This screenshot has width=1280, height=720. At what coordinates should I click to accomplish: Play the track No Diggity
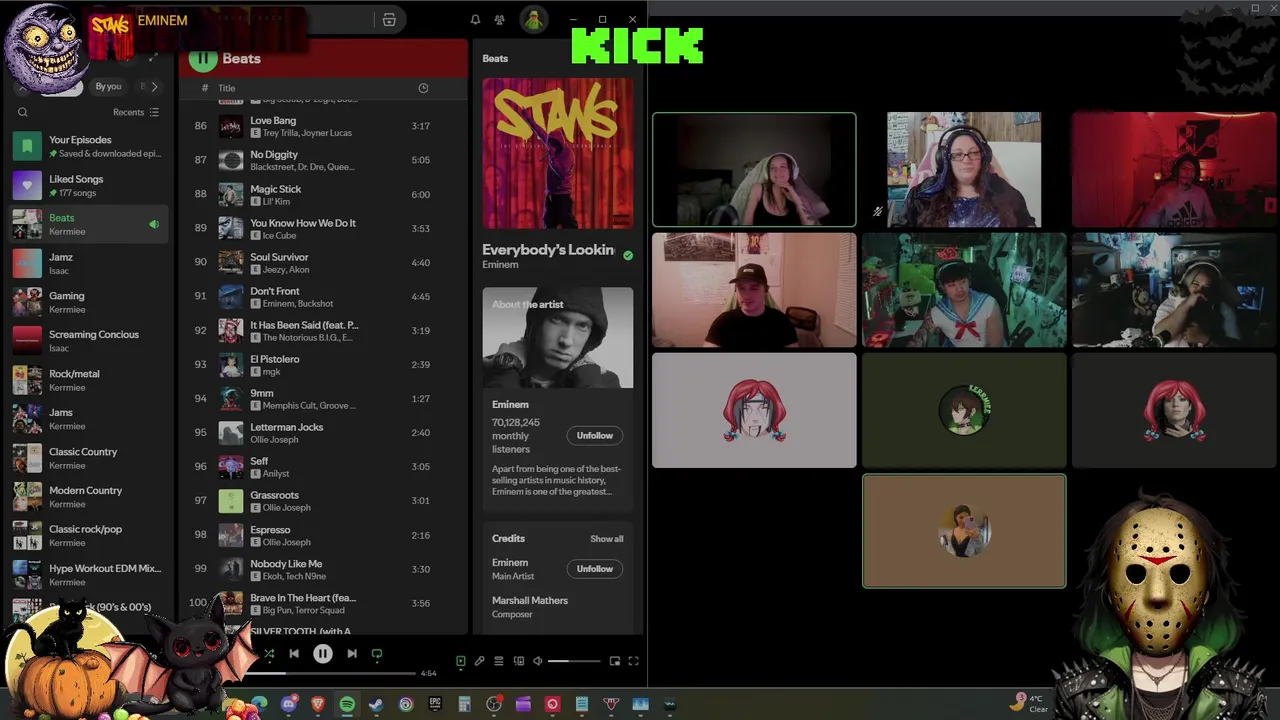click(323, 160)
